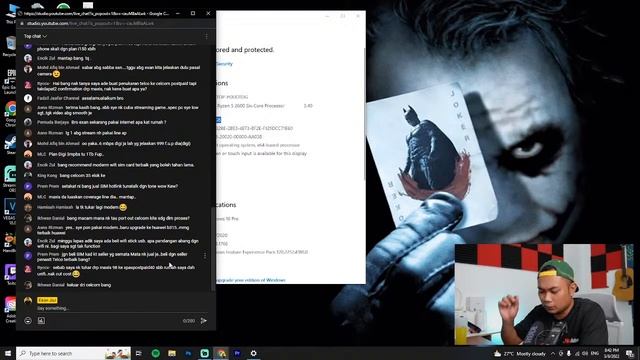This screenshot has height=360, width=640.
Task: Open Spotify from the taskbar
Action: [156, 353]
